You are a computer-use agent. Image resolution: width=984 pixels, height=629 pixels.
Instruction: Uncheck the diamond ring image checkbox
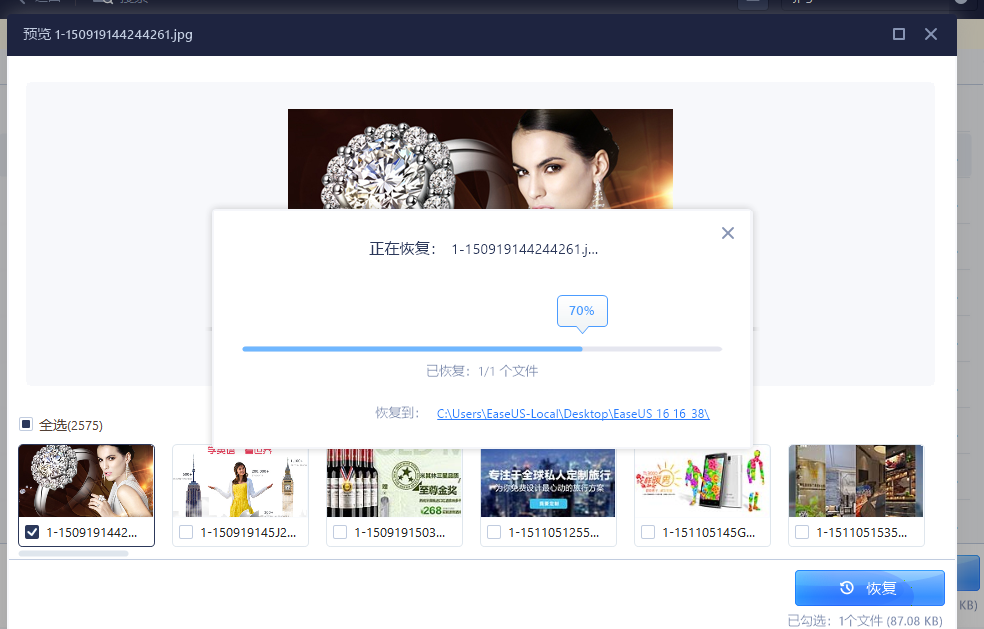[x=32, y=532]
